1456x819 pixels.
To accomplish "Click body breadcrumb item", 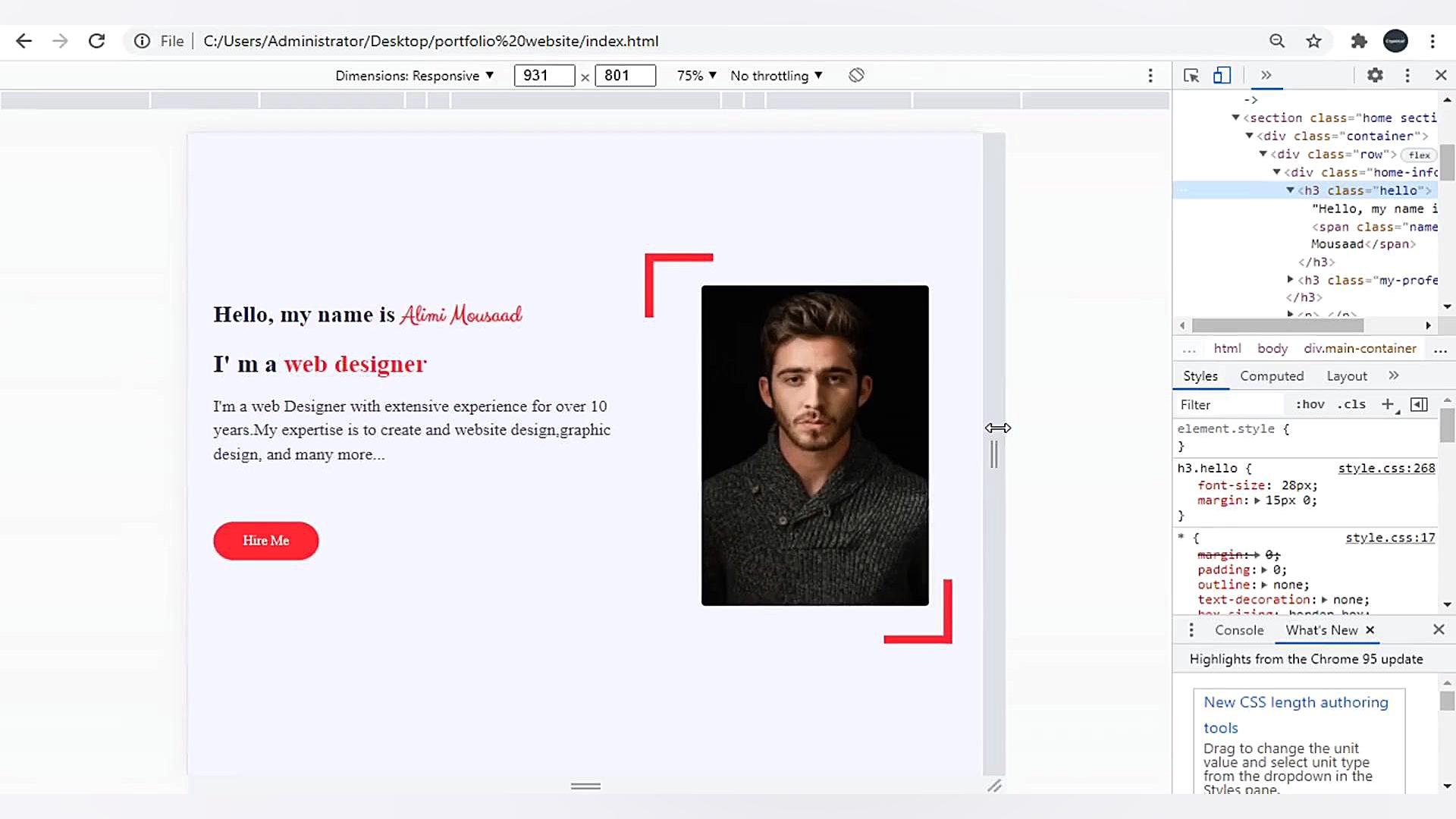I will tap(1272, 348).
